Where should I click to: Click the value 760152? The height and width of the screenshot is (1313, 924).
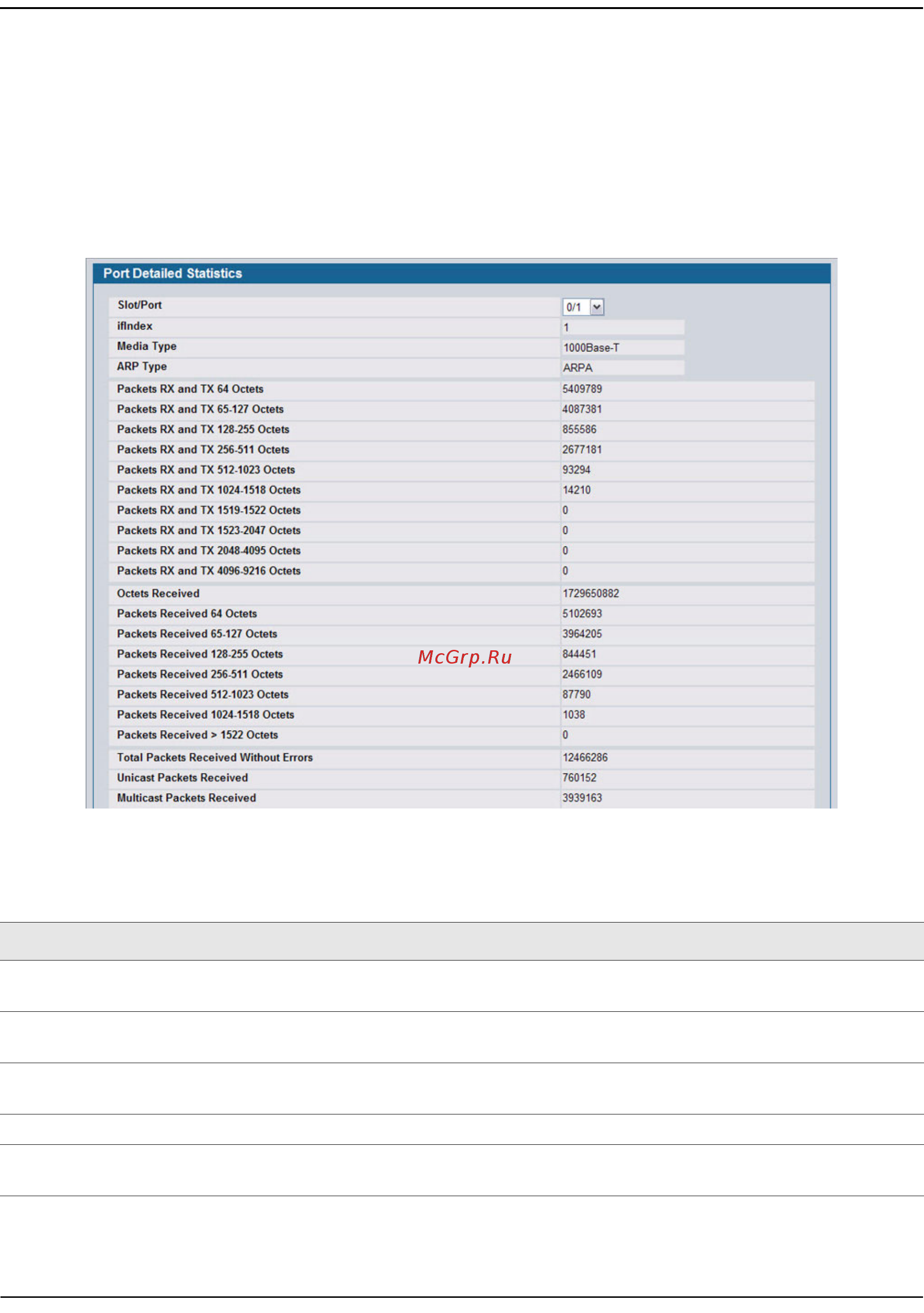click(x=579, y=778)
